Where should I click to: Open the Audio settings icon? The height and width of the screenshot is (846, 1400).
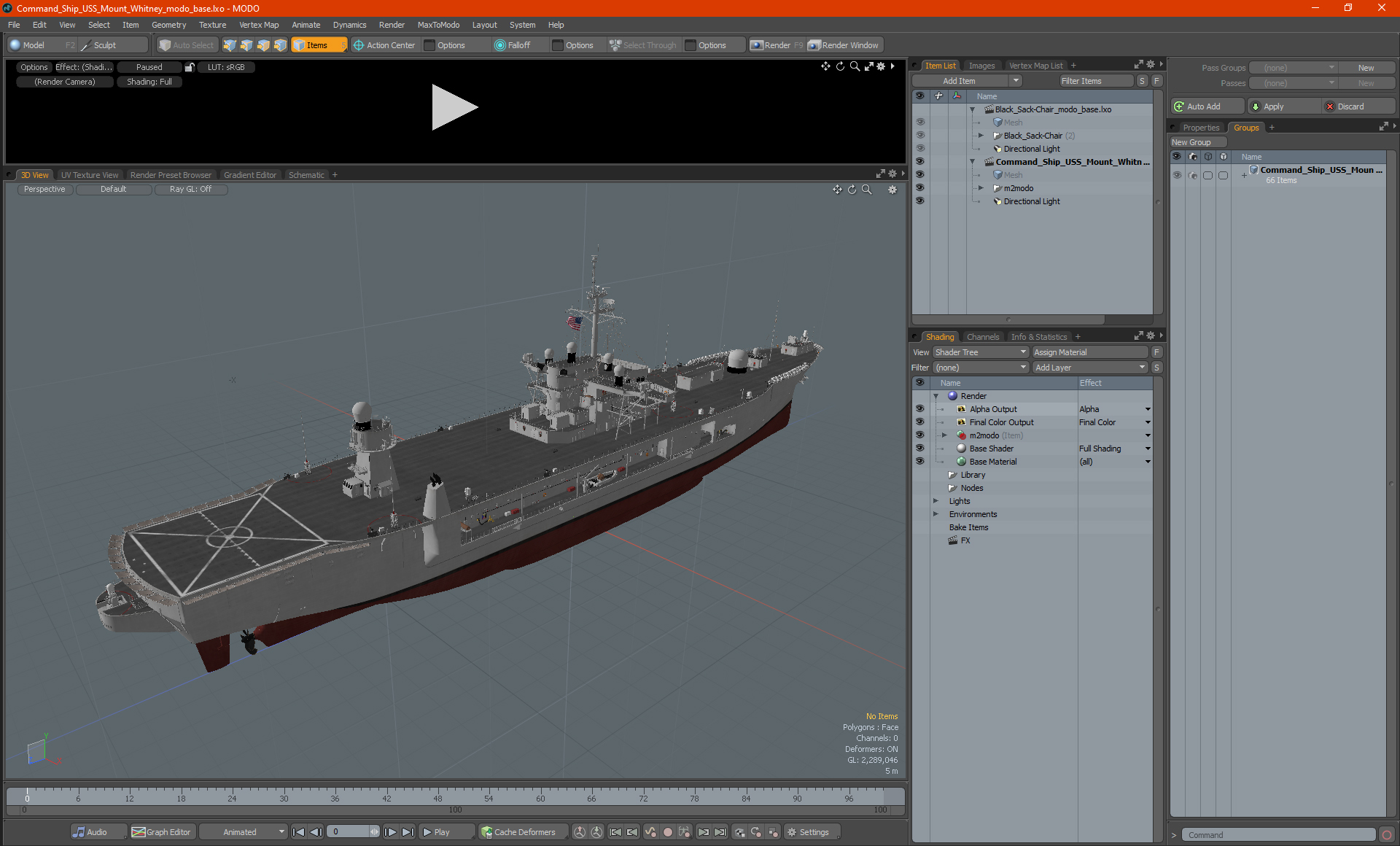(x=79, y=832)
